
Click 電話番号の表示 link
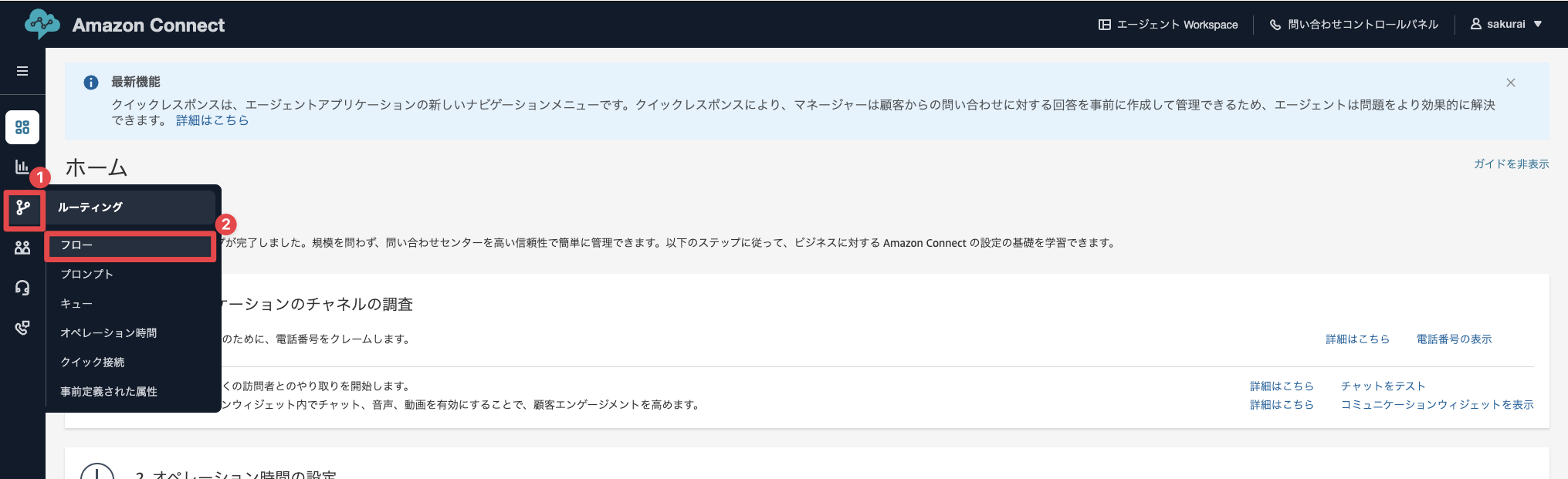coord(1454,339)
